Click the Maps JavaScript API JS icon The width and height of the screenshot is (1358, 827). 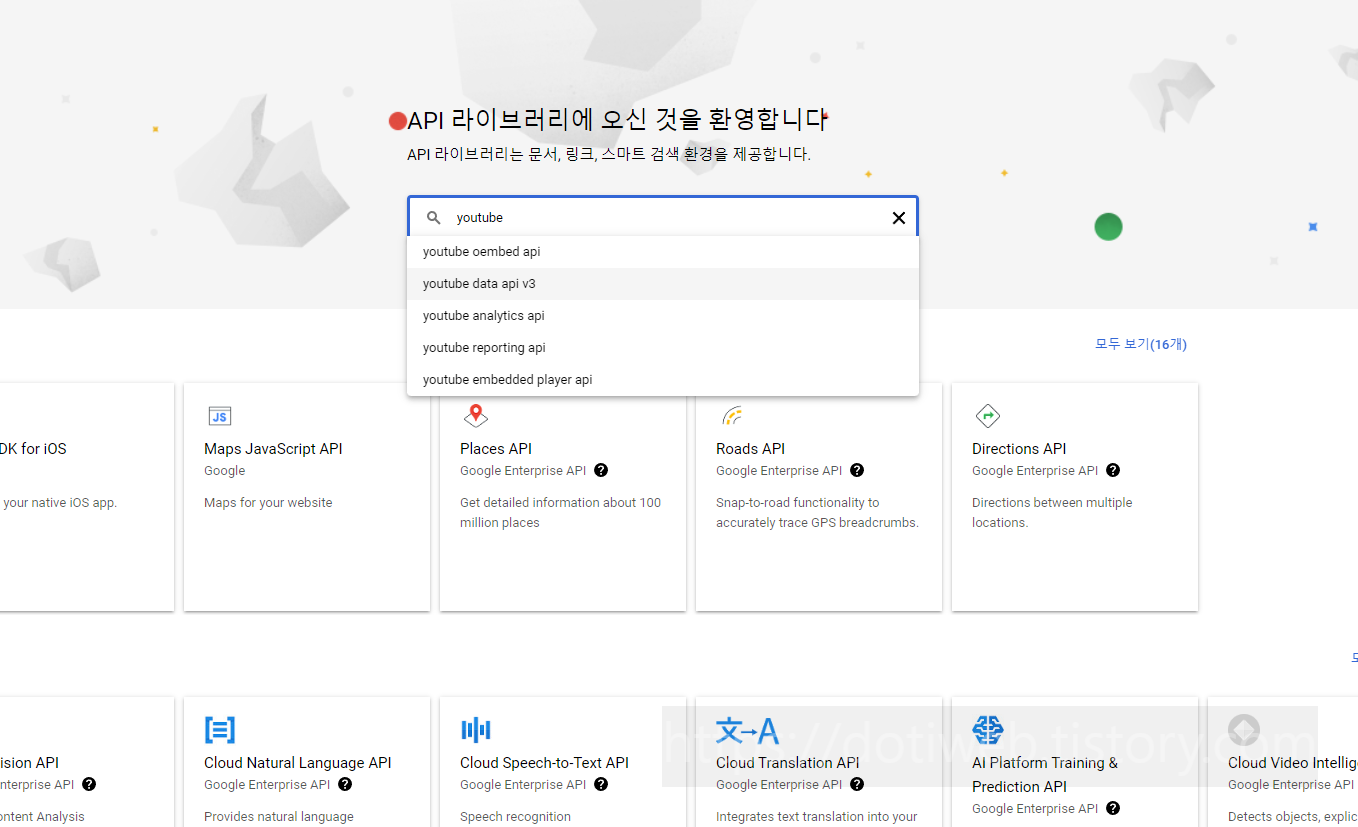219,416
